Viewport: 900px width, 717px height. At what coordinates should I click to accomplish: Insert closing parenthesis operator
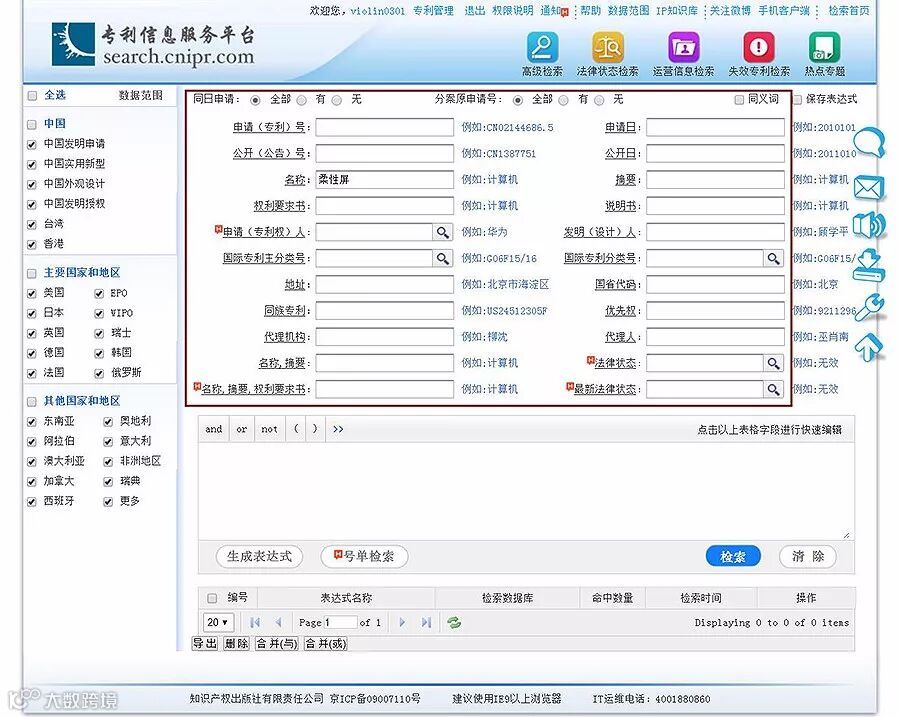click(x=315, y=429)
